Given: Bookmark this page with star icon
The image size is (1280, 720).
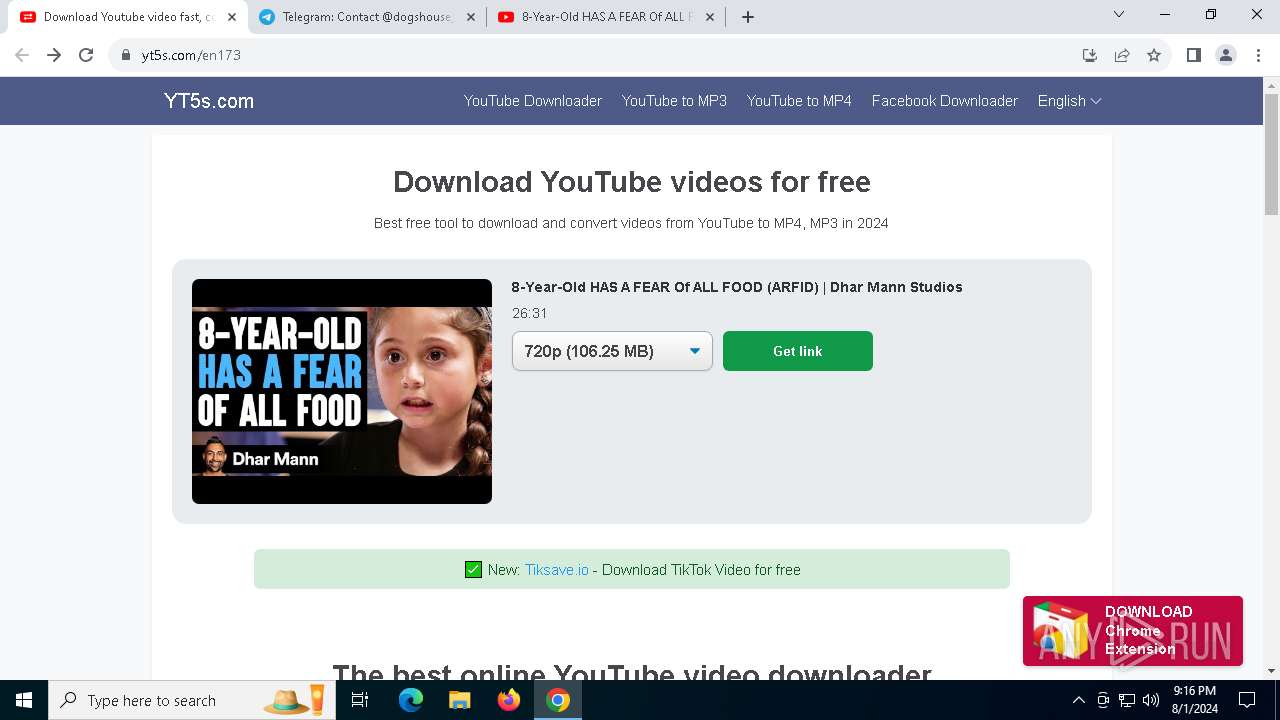Looking at the screenshot, I should (x=1154, y=55).
